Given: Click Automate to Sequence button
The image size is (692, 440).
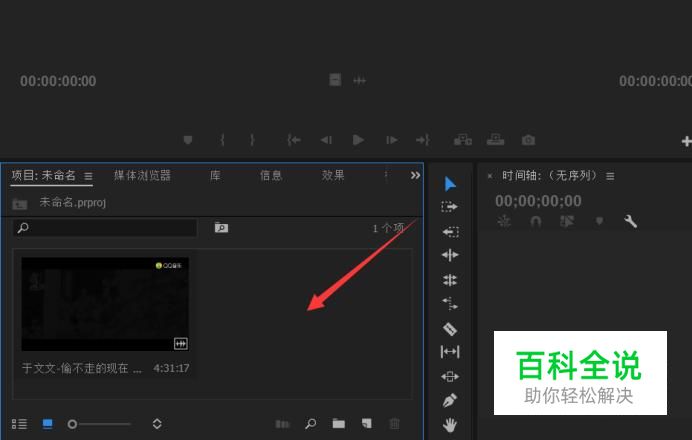Looking at the screenshot, I should [282, 424].
